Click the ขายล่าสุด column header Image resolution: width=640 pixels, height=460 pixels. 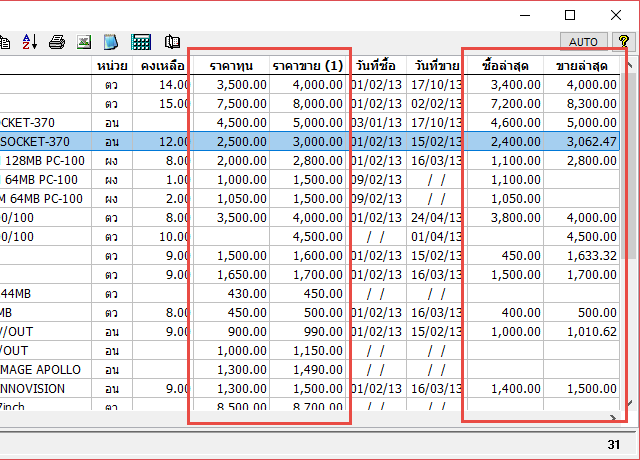click(582, 66)
